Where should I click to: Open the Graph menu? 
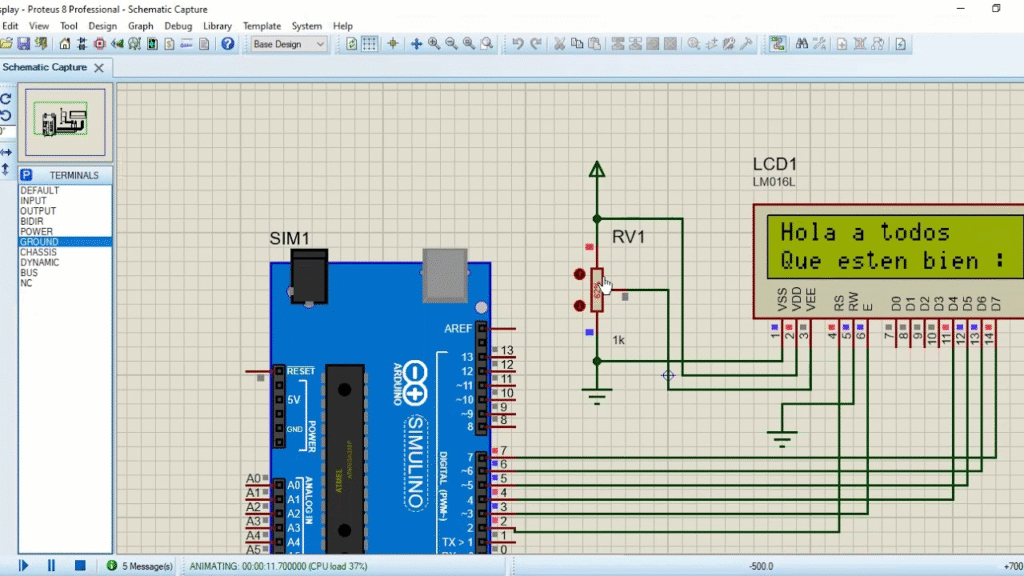(140, 26)
